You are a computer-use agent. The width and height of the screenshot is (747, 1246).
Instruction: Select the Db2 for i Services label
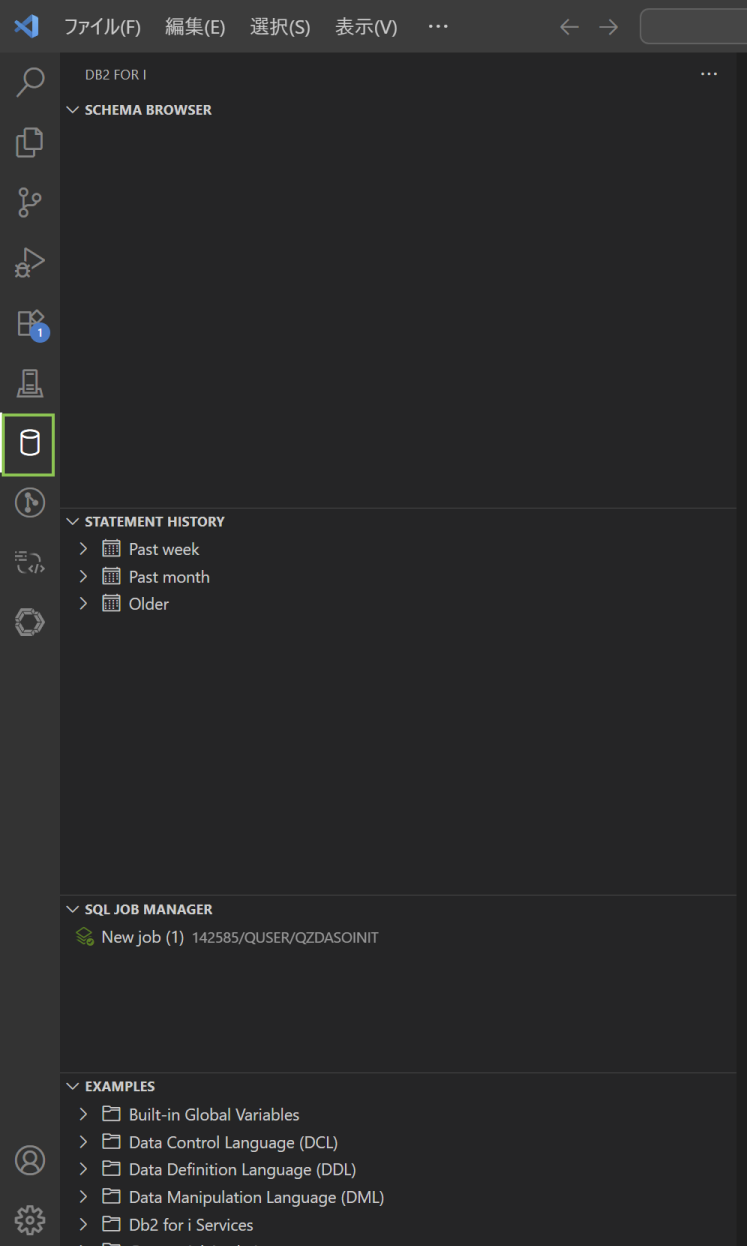coord(191,1224)
